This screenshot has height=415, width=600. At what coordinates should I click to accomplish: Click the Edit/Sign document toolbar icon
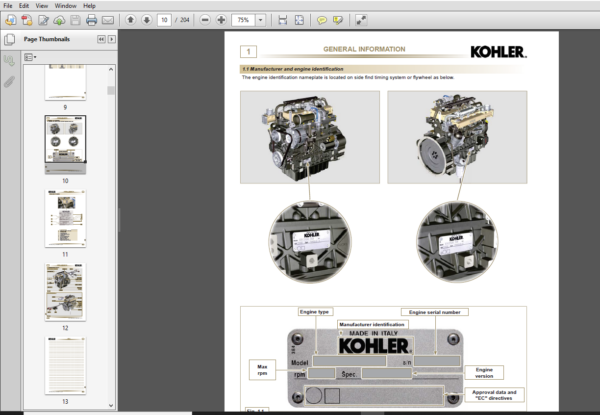coord(43,20)
